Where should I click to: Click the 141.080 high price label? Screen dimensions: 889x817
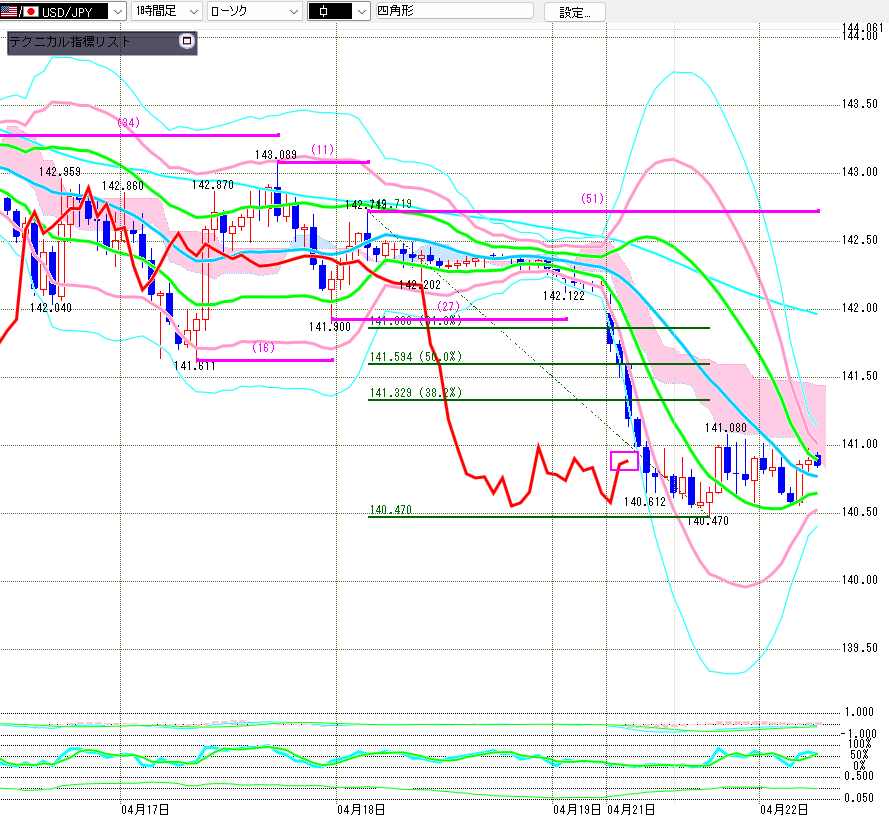coord(726,428)
